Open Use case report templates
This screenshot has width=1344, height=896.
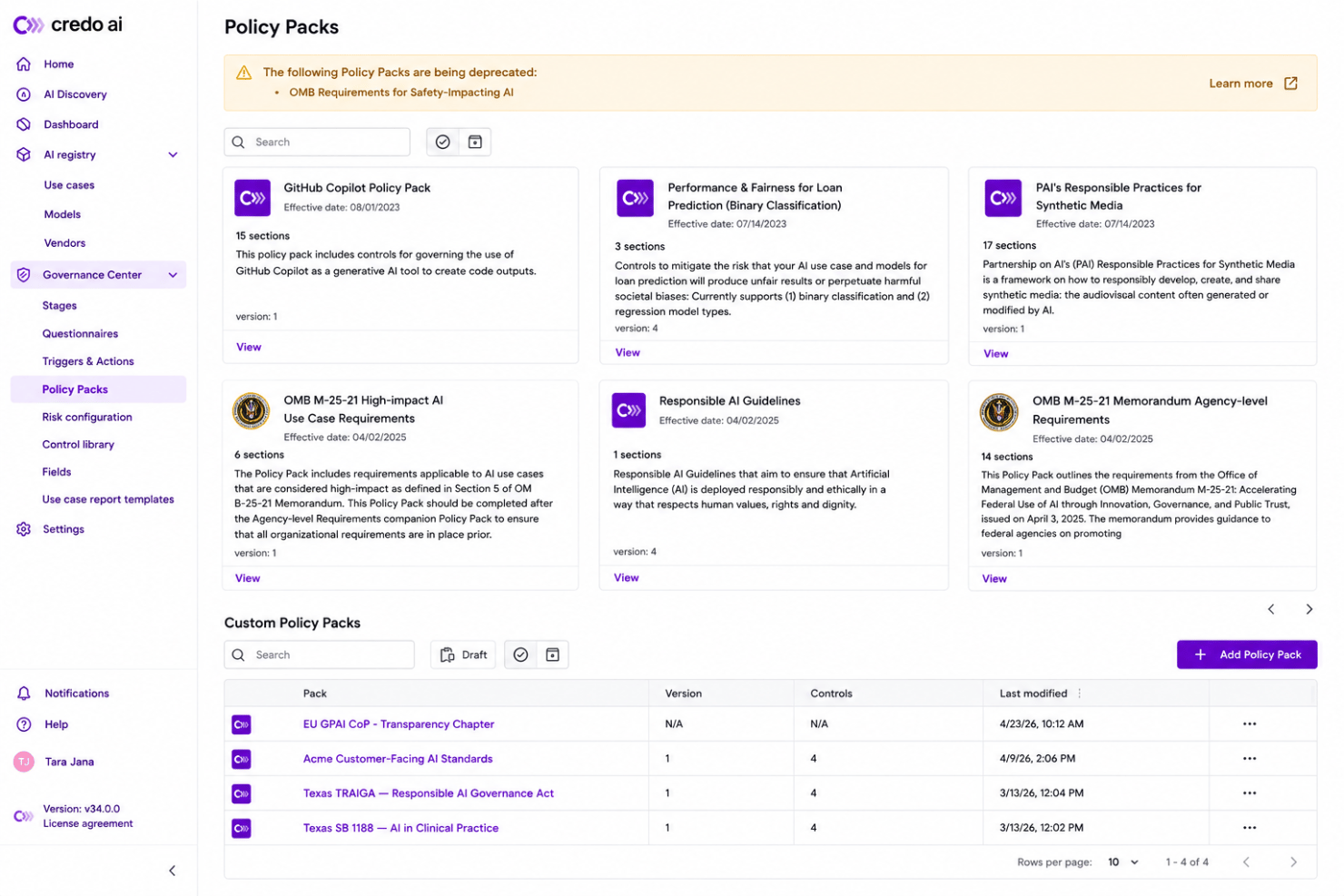tap(108, 499)
